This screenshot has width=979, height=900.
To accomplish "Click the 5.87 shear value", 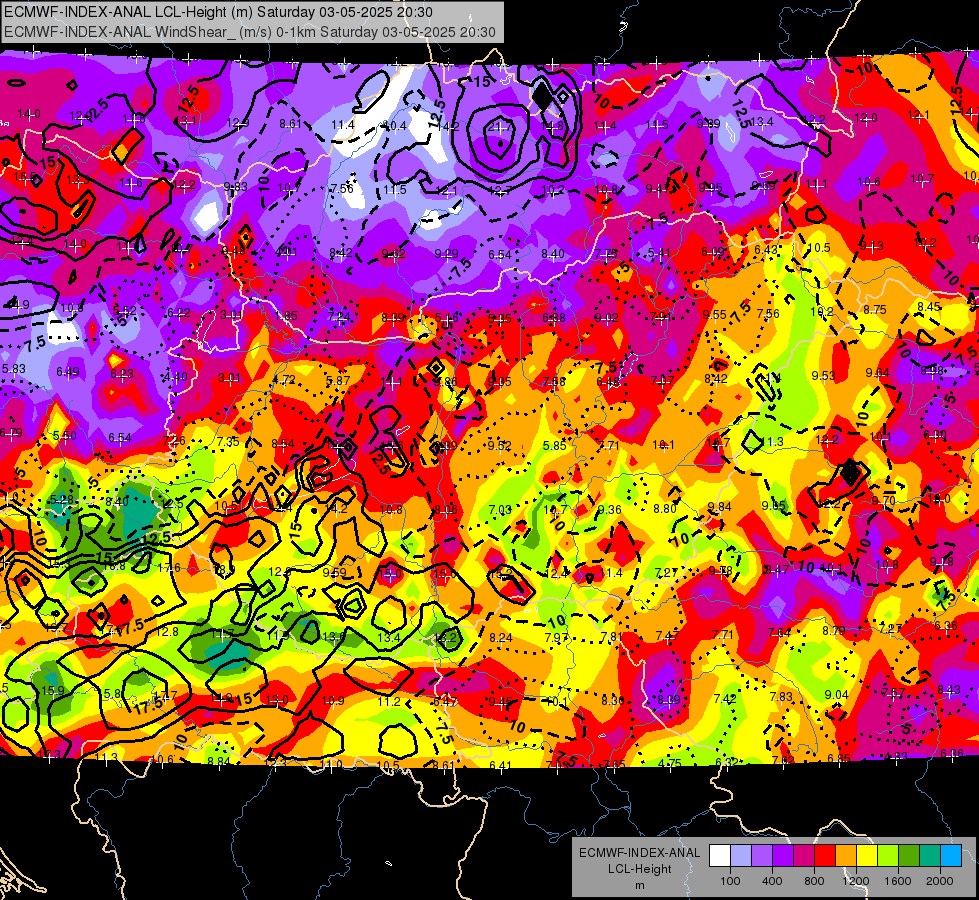I will (x=338, y=380).
